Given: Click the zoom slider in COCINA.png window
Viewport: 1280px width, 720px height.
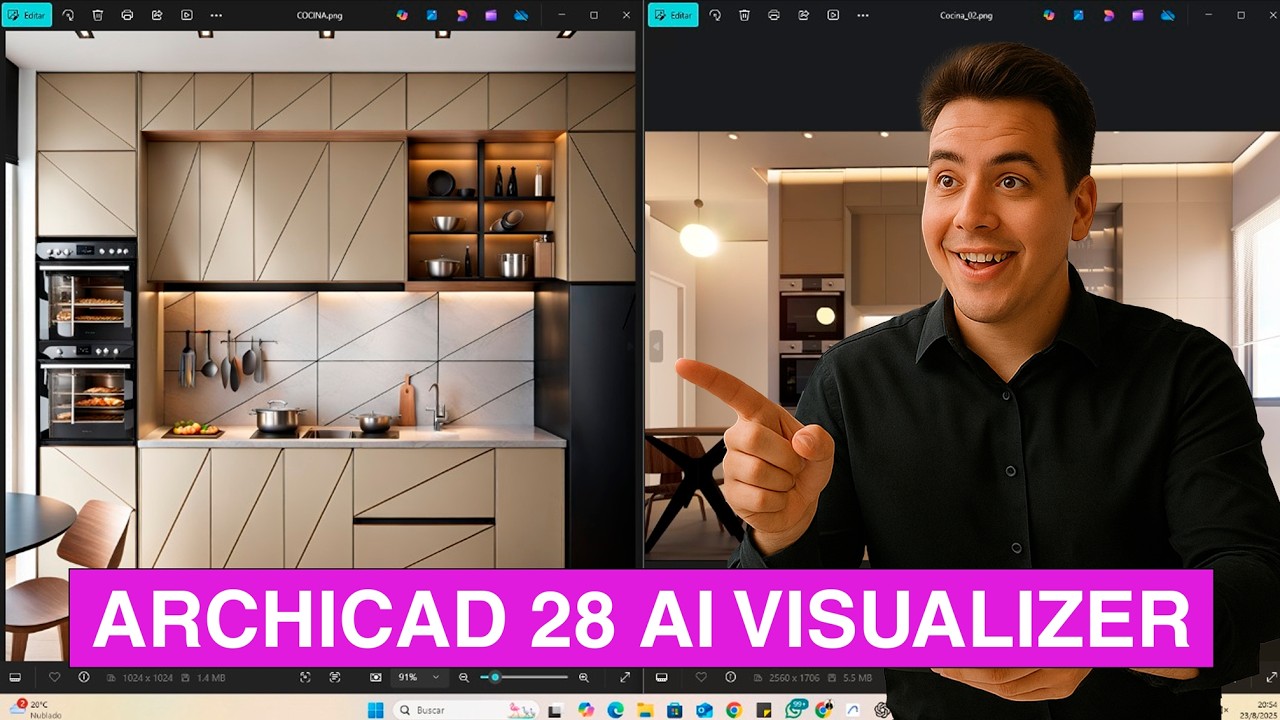Looking at the screenshot, I should tap(523, 677).
